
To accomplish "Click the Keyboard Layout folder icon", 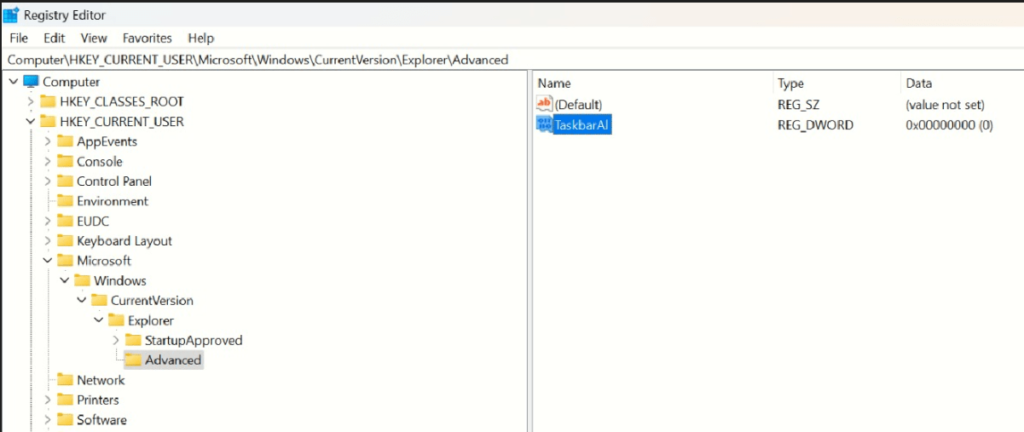I will (65, 241).
